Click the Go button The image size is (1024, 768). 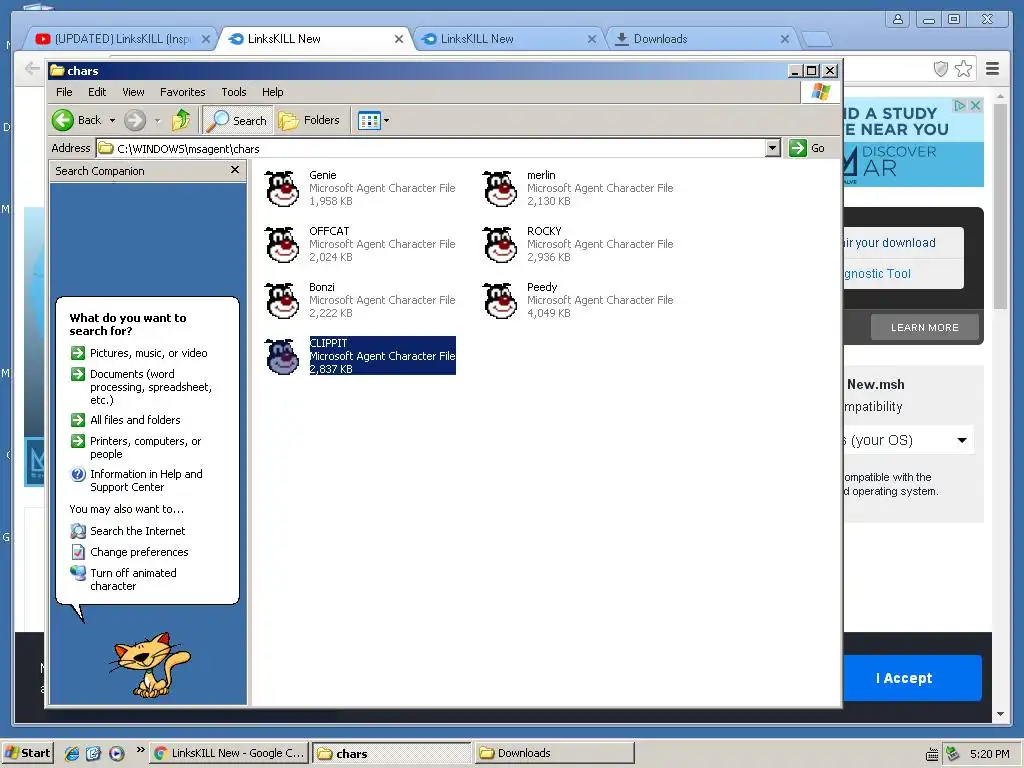(807, 148)
